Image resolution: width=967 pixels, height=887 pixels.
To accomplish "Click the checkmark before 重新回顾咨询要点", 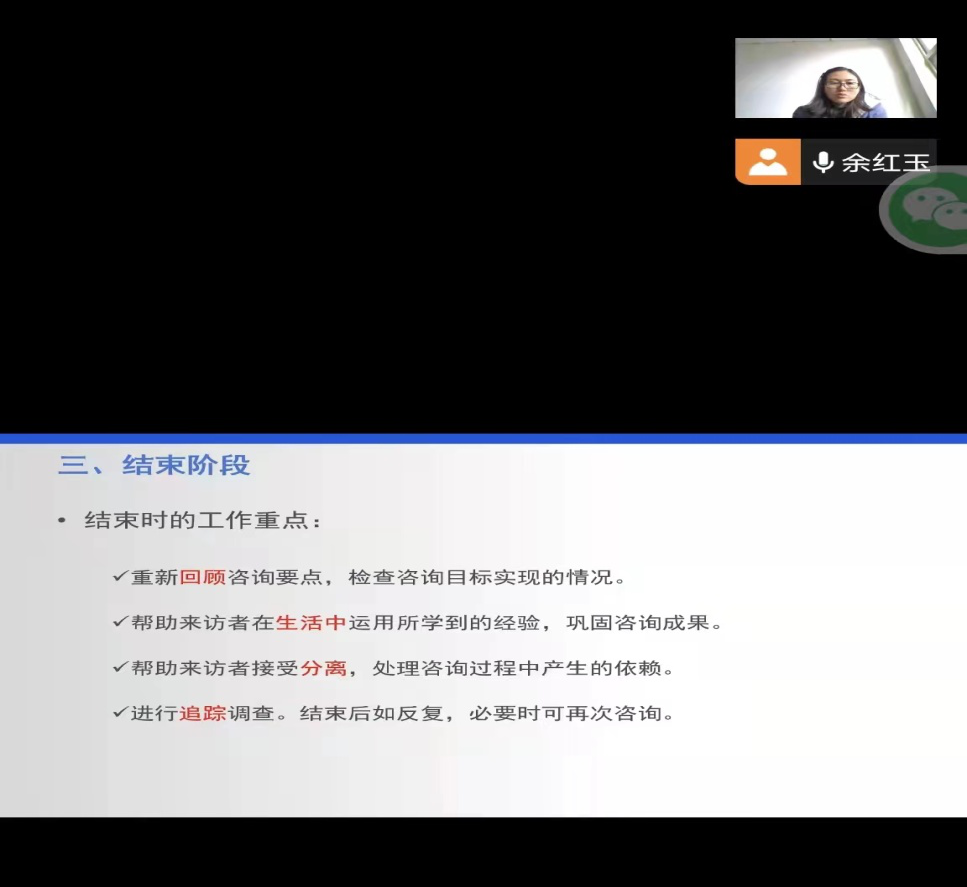I will pyautogui.click(x=119, y=577).
